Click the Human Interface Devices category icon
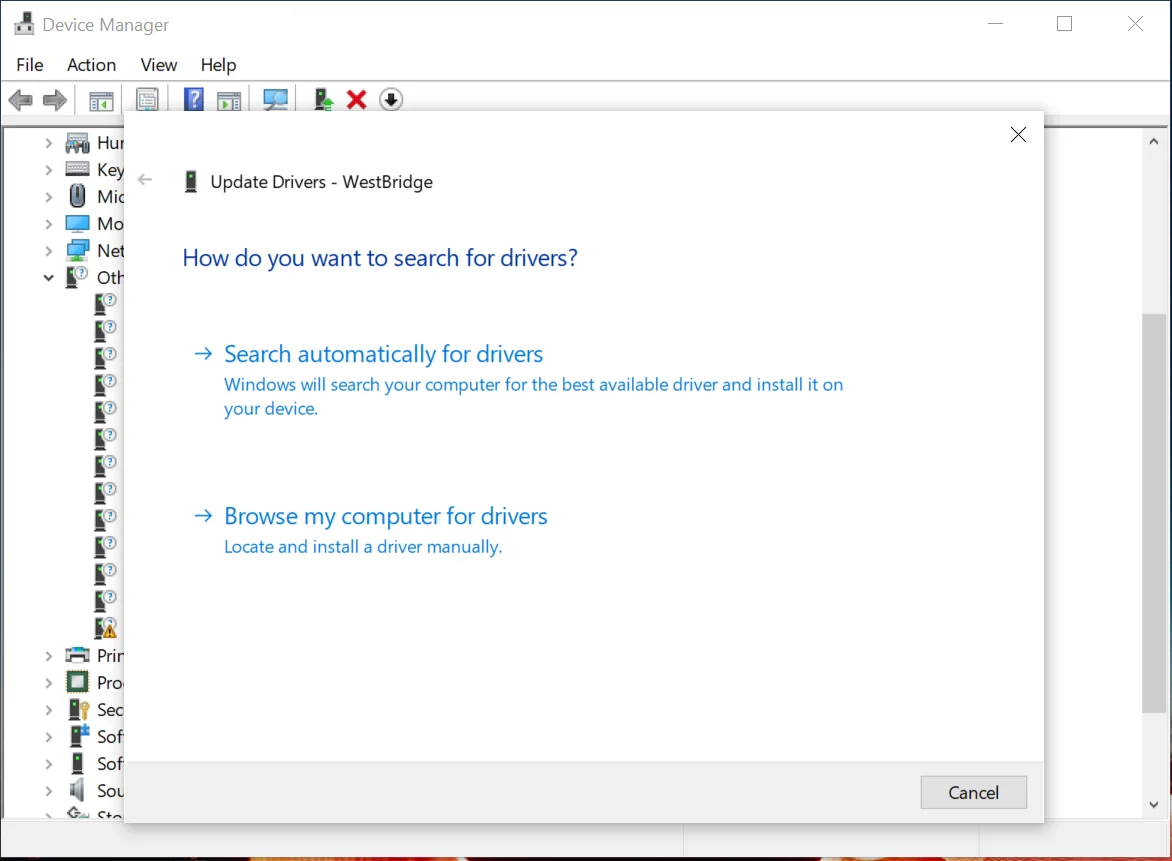1172x861 pixels. 78,142
